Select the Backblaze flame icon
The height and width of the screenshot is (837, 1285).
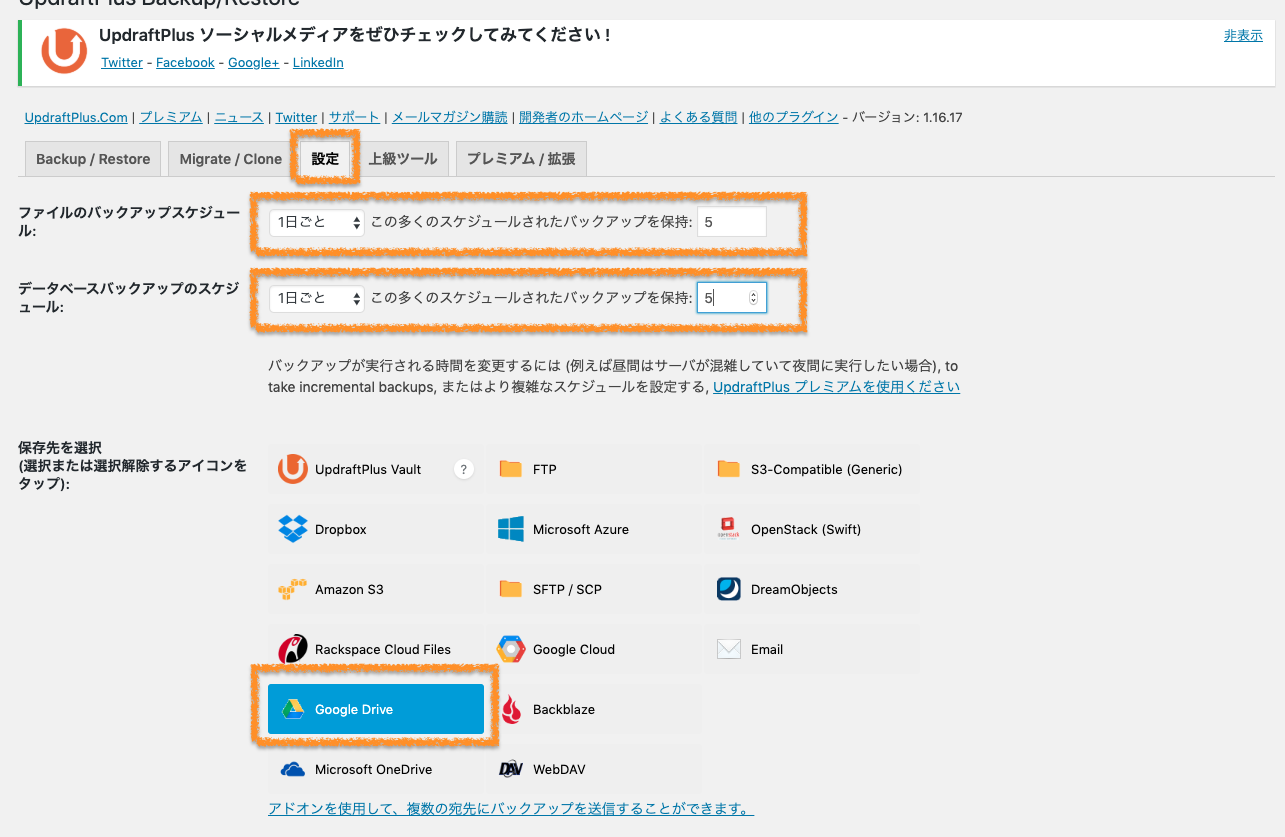click(511, 709)
